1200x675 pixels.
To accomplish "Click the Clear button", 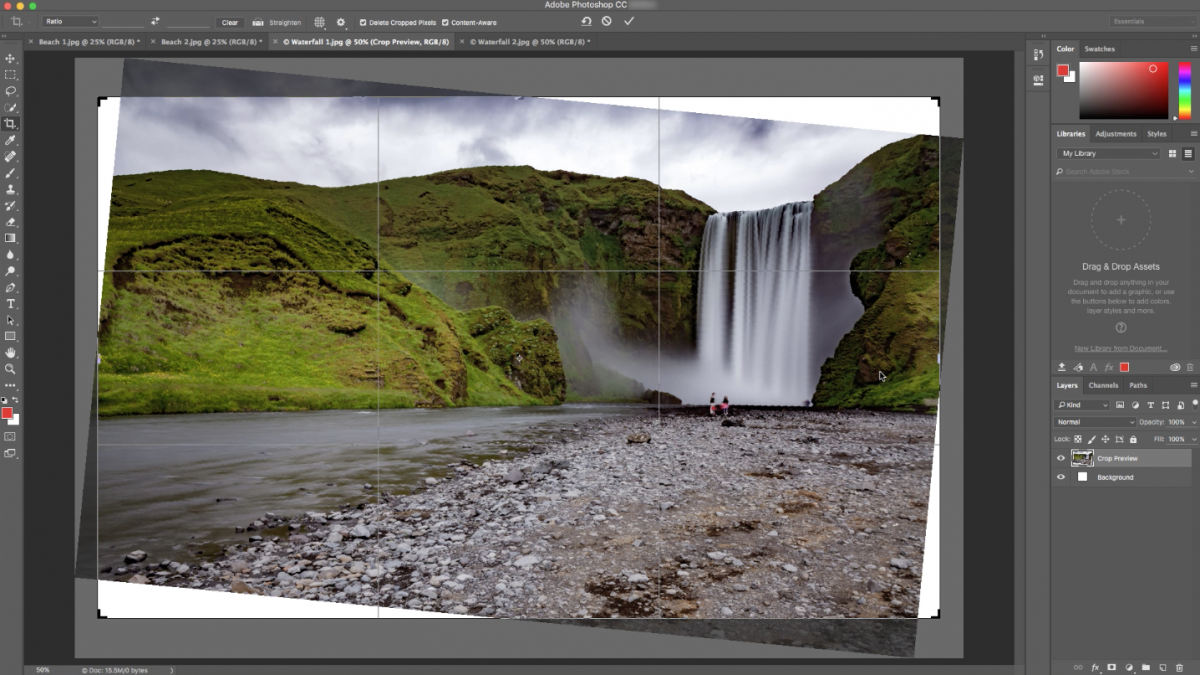I will click(229, 22).
